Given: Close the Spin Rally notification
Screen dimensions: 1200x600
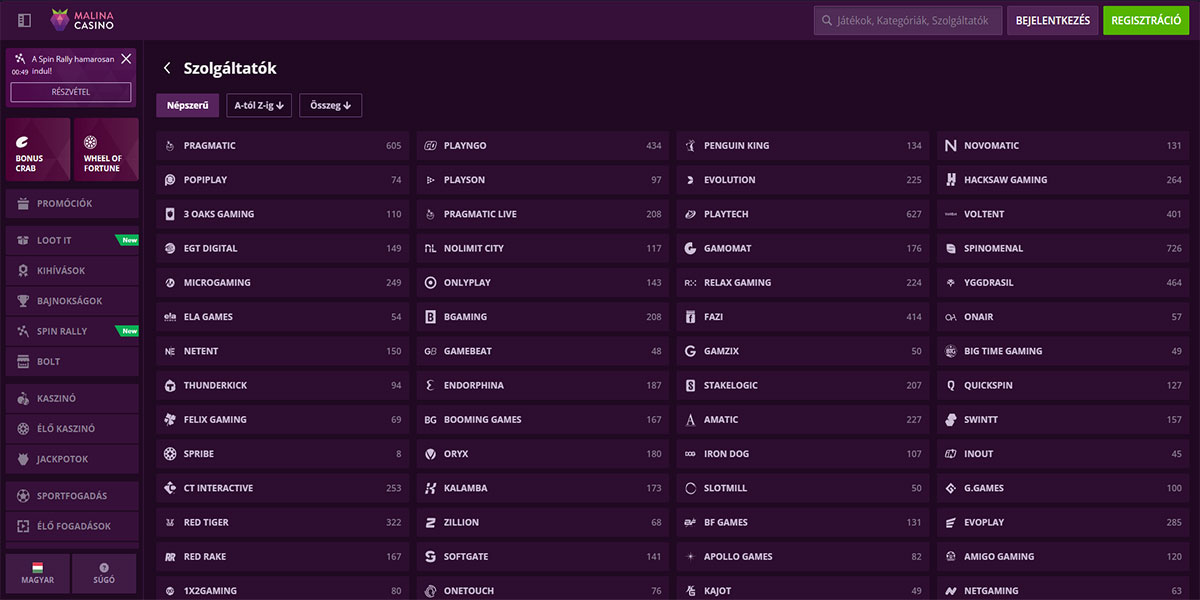Looking at the screenshot, I should (x=126, y=59).
